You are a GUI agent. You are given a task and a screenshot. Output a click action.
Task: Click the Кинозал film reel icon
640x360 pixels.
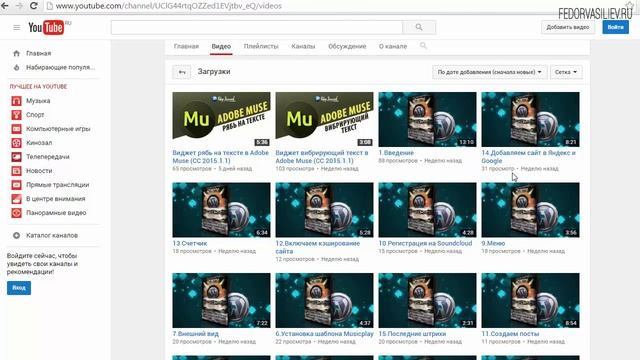point(16,143)
